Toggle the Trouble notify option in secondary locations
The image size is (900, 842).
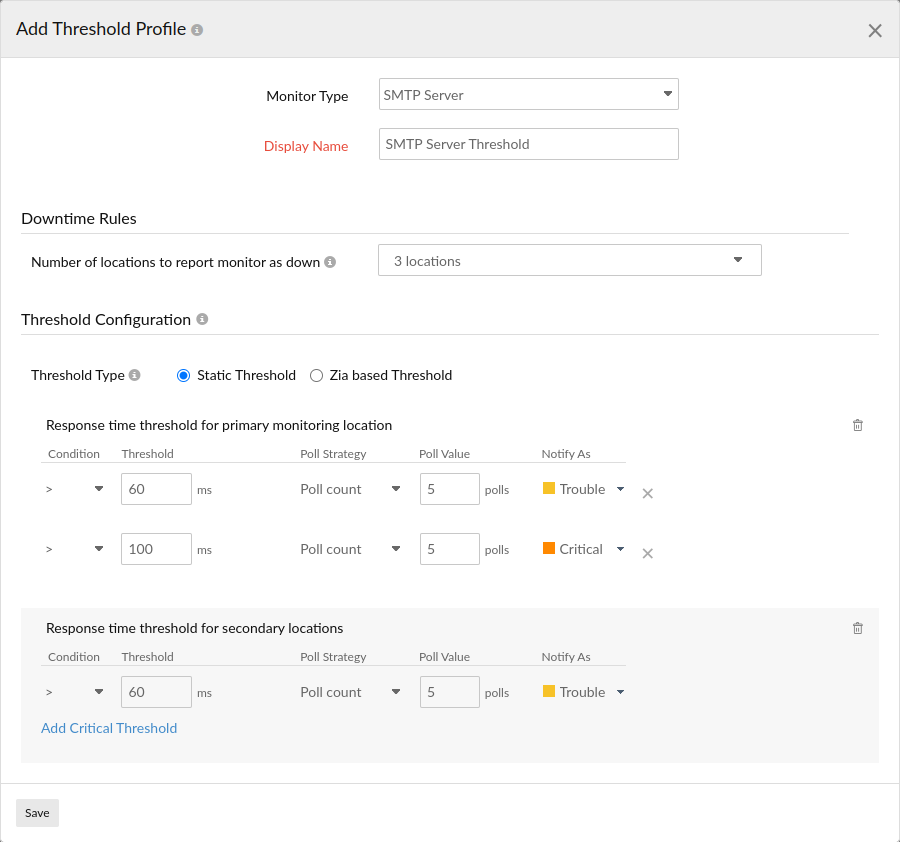click(620, 692)
